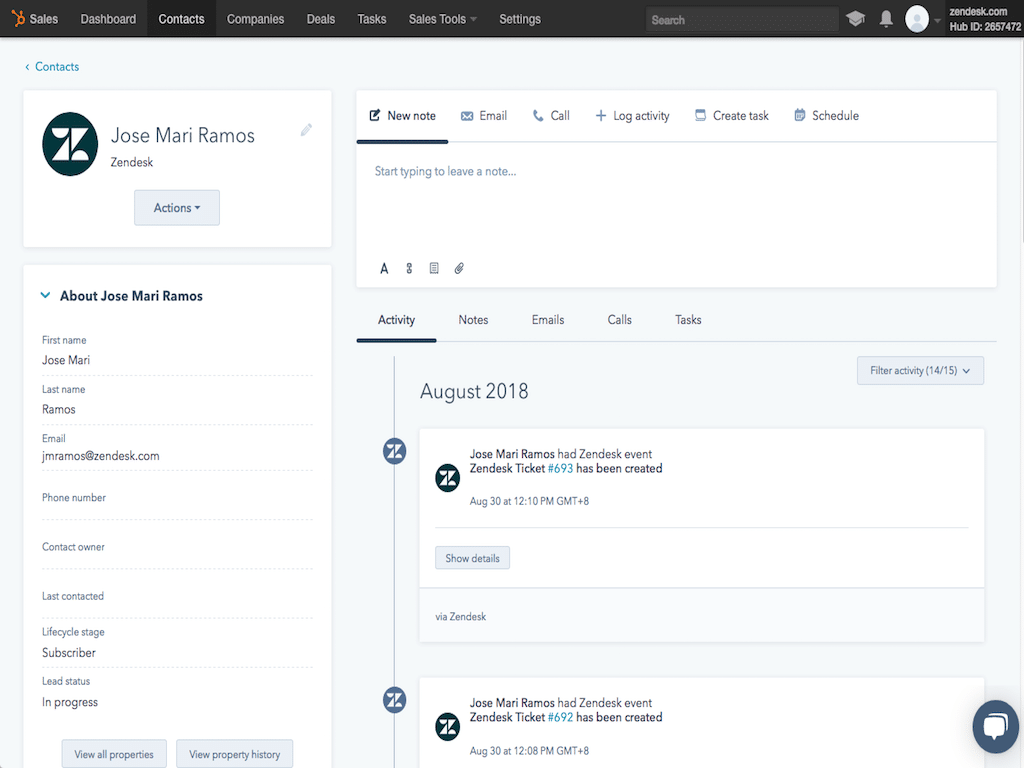Switch to the Emails timeline tab
The image size is (1024, 768).
(548, 320)
